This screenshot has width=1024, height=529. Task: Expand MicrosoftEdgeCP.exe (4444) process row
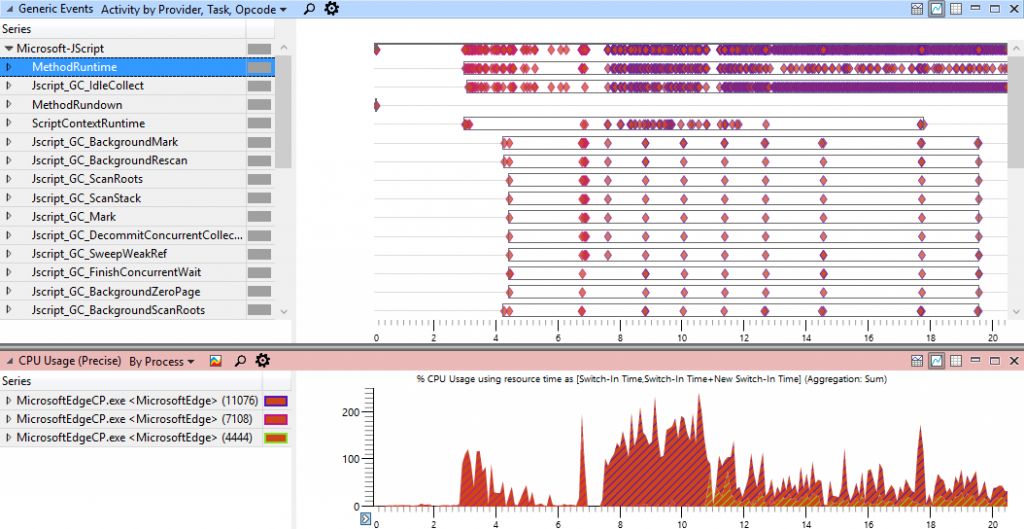8,438
